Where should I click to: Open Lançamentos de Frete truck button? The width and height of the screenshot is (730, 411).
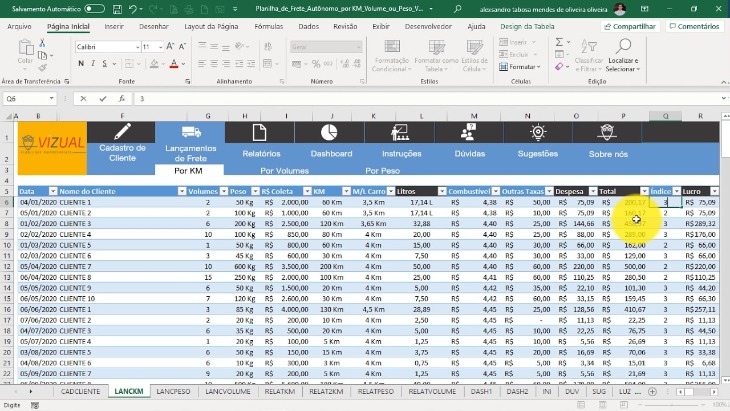click(191, 132)
